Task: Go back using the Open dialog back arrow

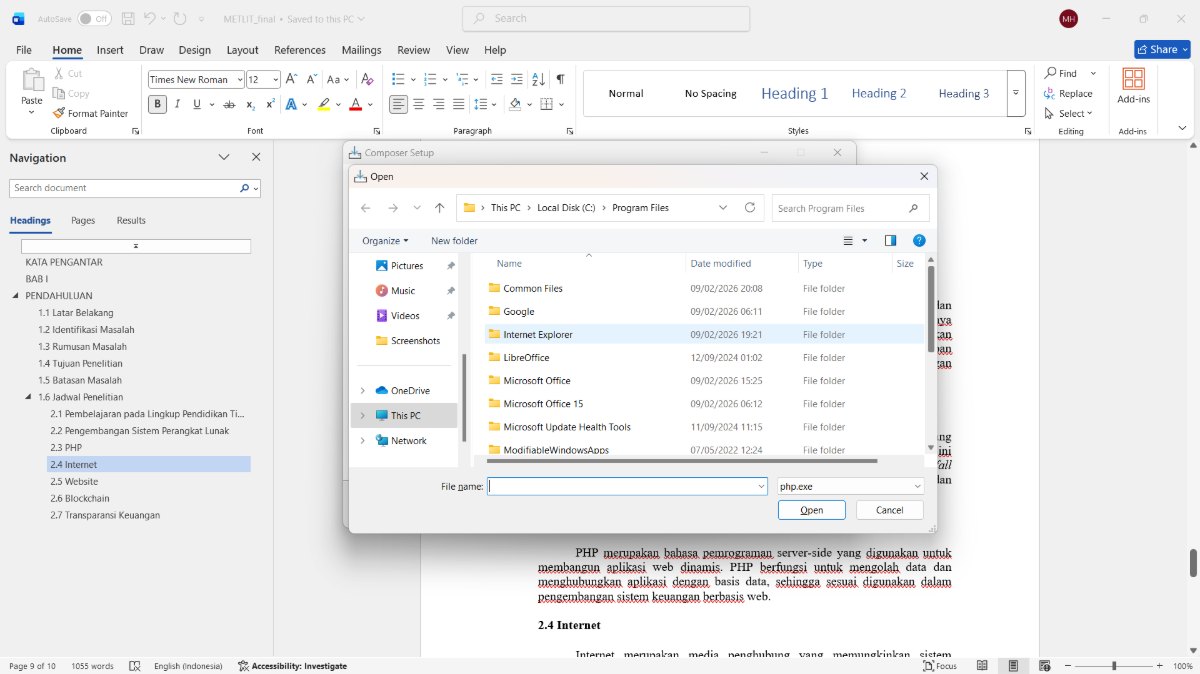Action: coord(366,208)
